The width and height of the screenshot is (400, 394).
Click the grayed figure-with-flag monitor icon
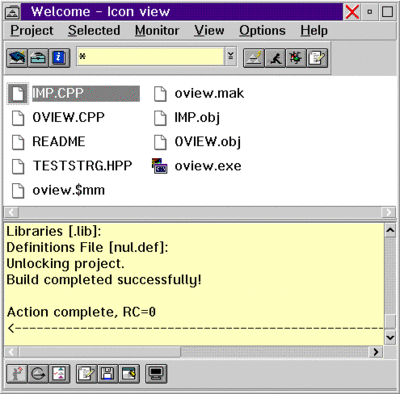[x=17, y=374]
